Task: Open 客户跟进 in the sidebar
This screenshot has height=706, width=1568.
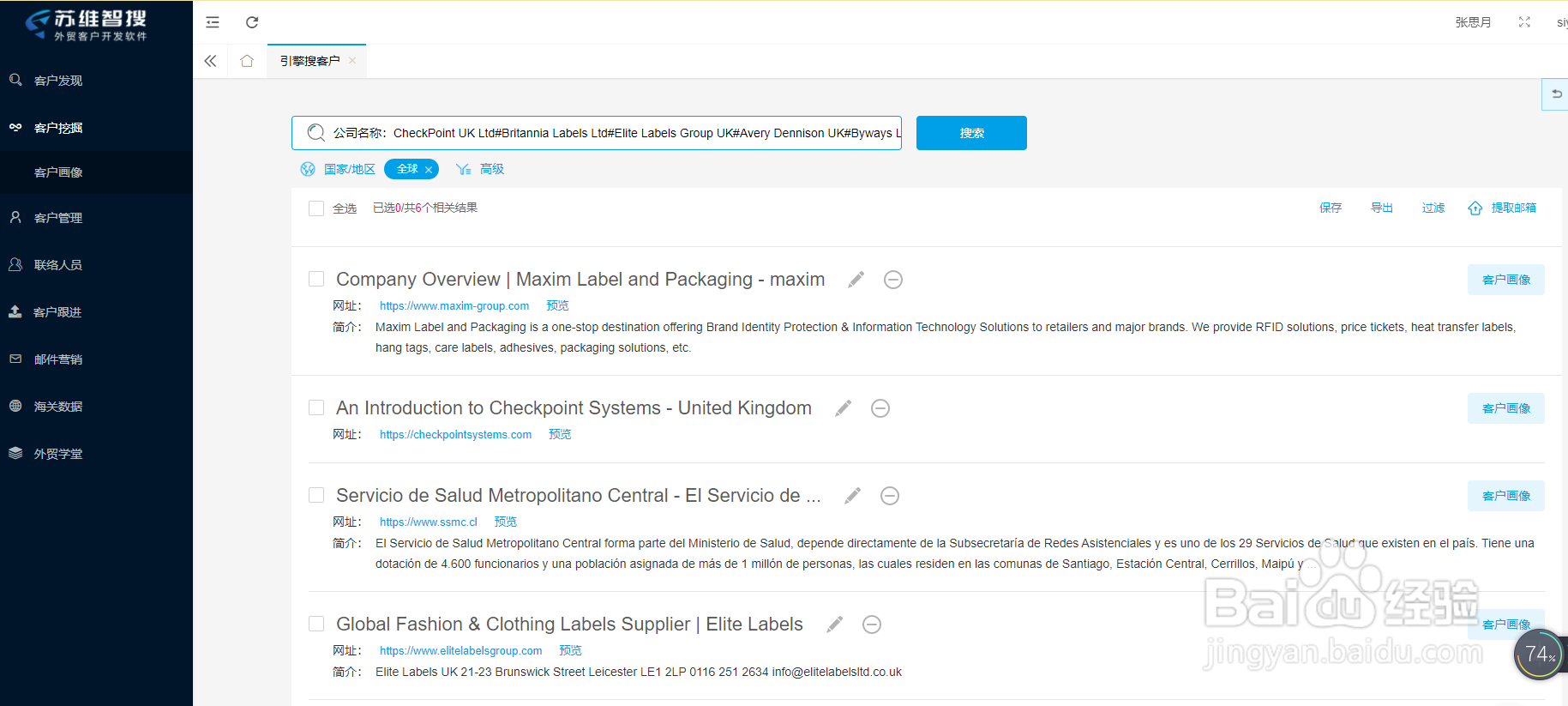Action: [x=96, y=312]
